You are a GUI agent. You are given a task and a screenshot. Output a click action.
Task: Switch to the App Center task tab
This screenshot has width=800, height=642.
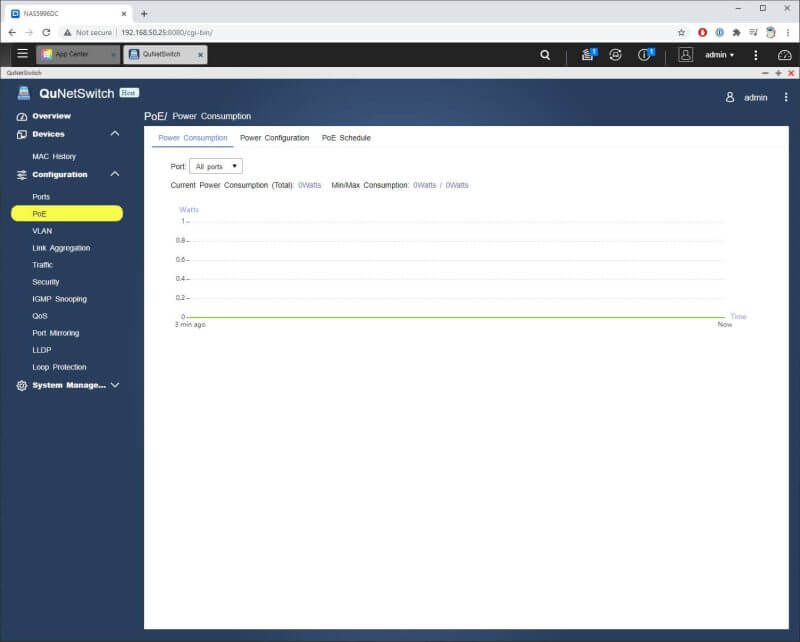pyautogui.click(x=78, y=54)
